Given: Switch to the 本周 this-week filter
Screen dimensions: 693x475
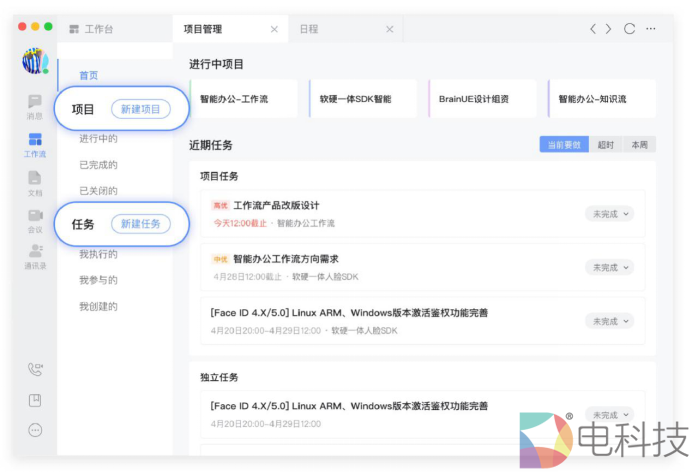Looking at the screenshot, I should coord(639,145).
